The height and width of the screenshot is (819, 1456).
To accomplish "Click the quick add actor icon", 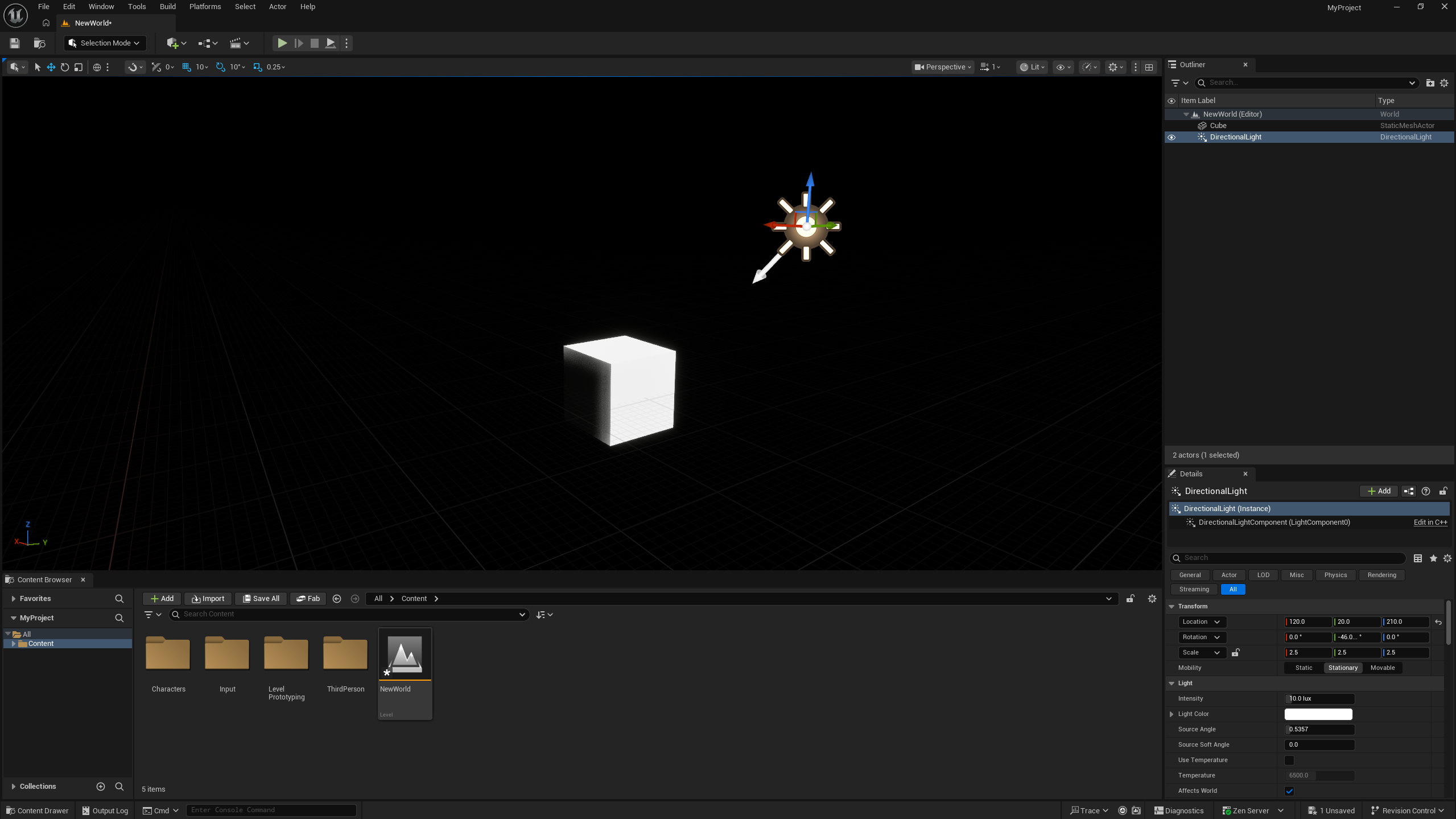I will pyautogui.click(x=173, y=43).
